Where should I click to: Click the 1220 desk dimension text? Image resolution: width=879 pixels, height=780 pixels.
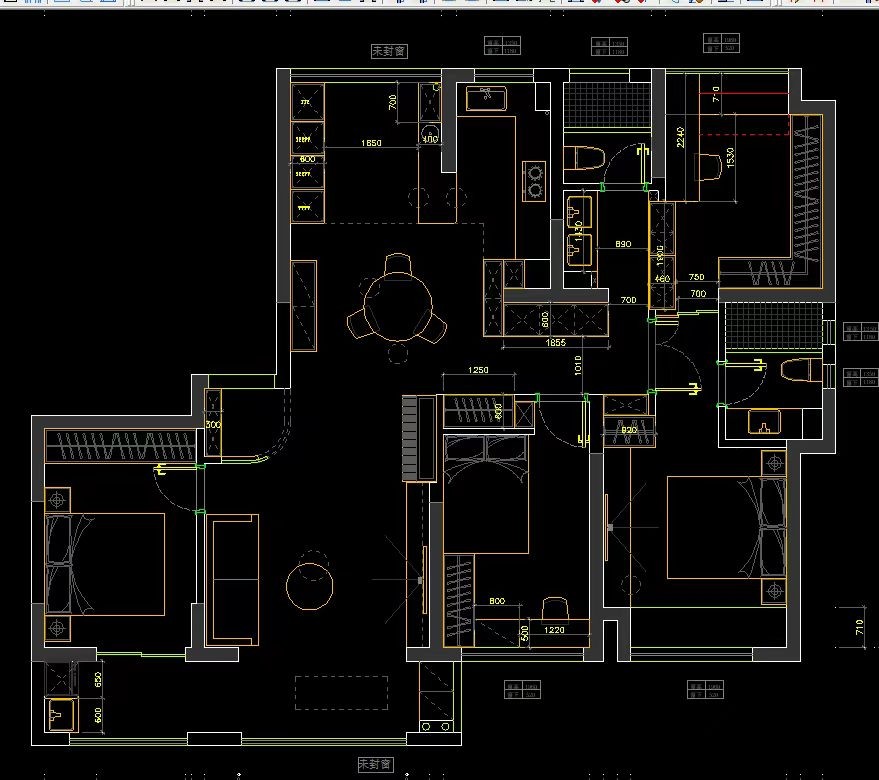tap(554, 631)
